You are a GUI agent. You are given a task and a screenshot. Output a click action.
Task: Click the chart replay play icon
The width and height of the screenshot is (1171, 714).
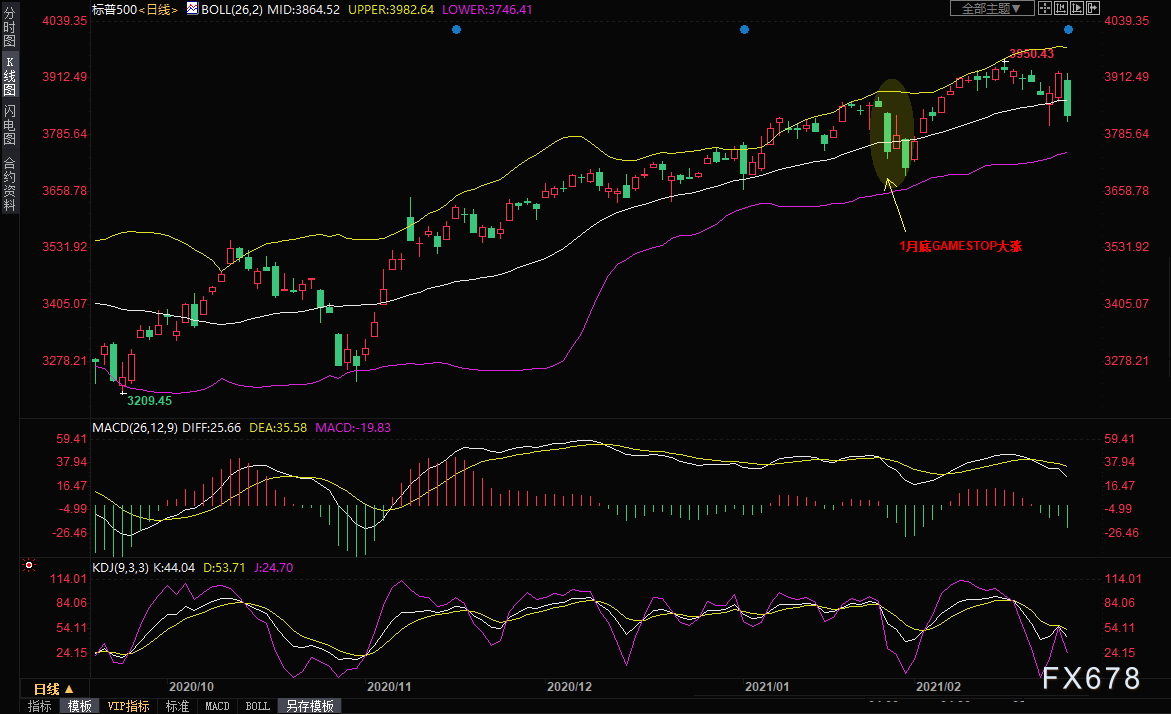pyautogui.click(x=1077, y=8)
